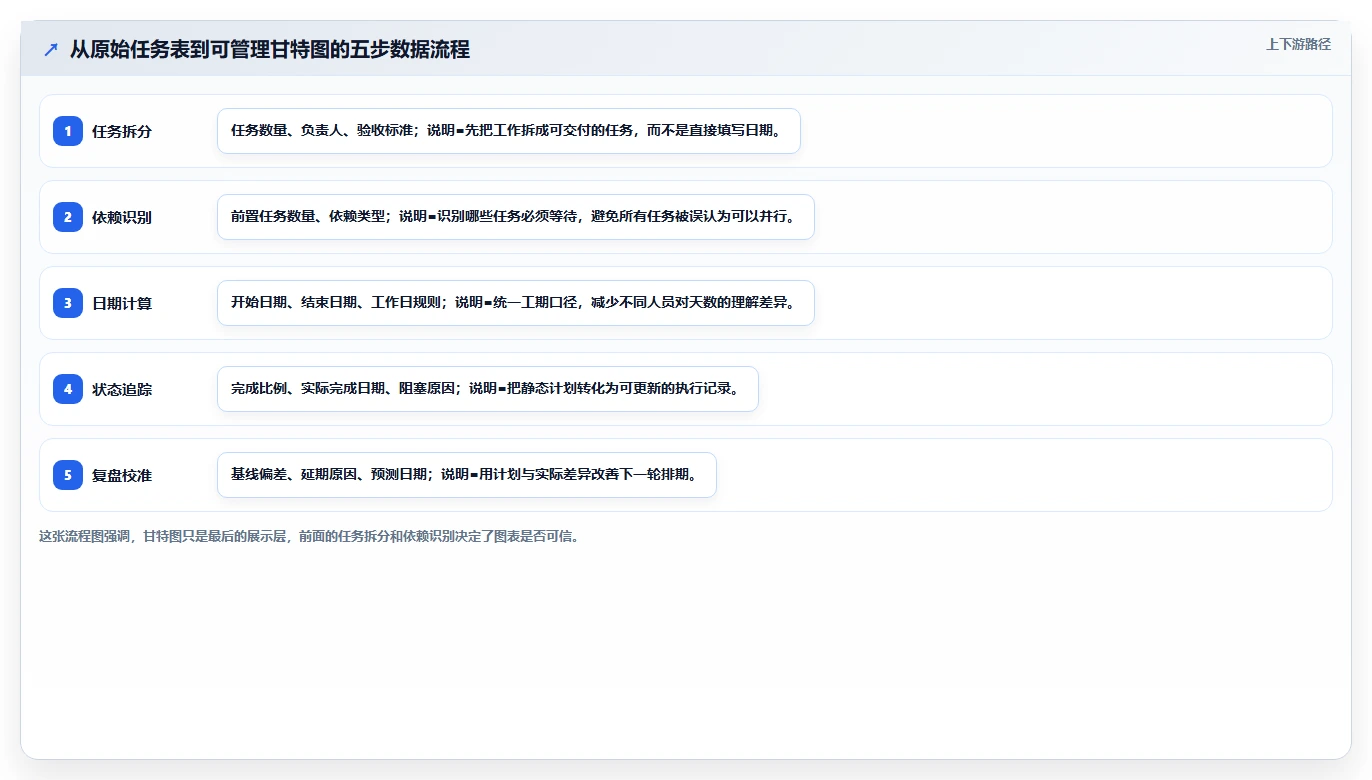Open the description box starting 完成比例
This screenshot has height=780, width=1372.
[488, 389]
